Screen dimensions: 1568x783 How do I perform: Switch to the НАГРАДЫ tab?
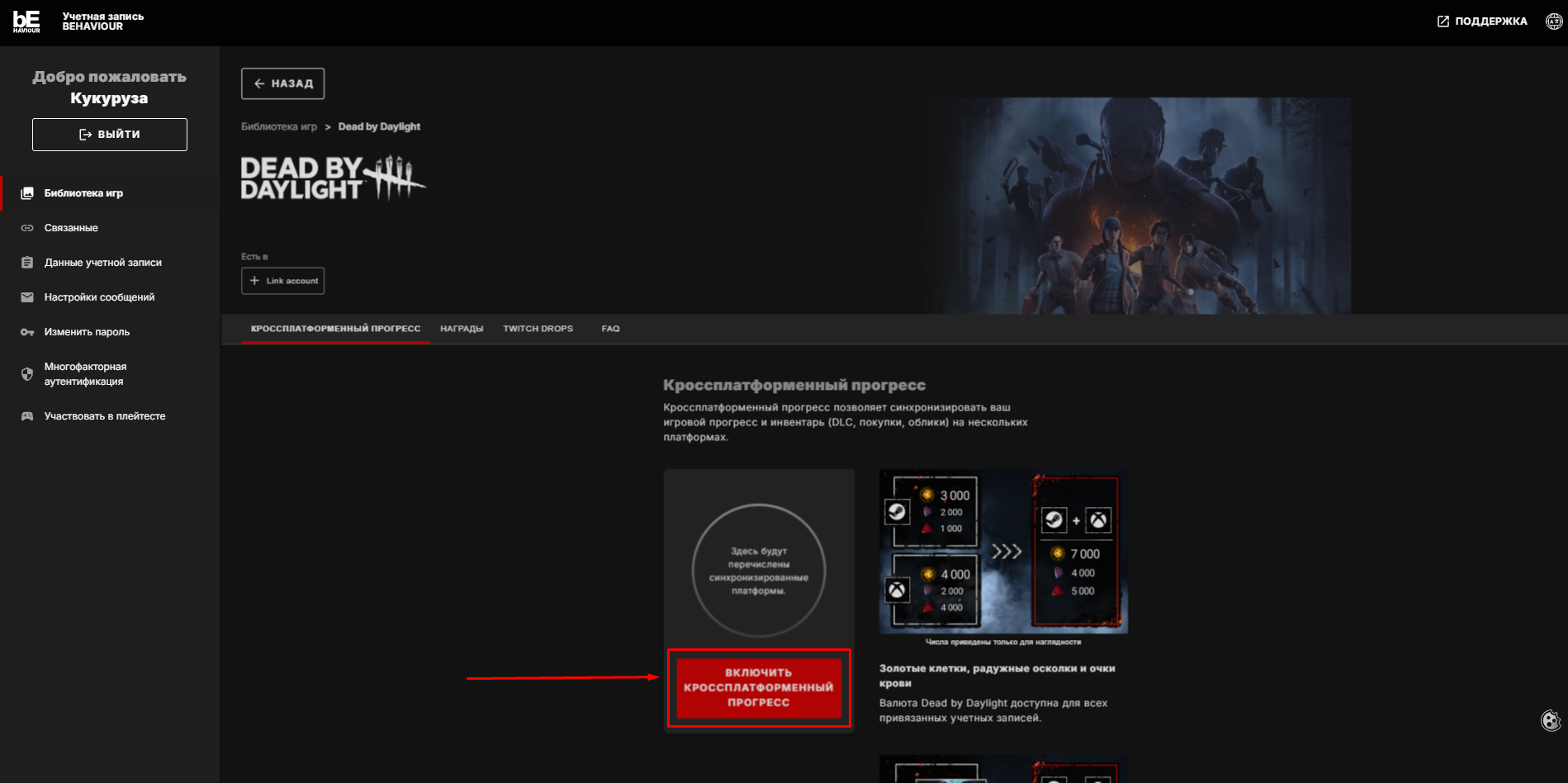(462, 329)
